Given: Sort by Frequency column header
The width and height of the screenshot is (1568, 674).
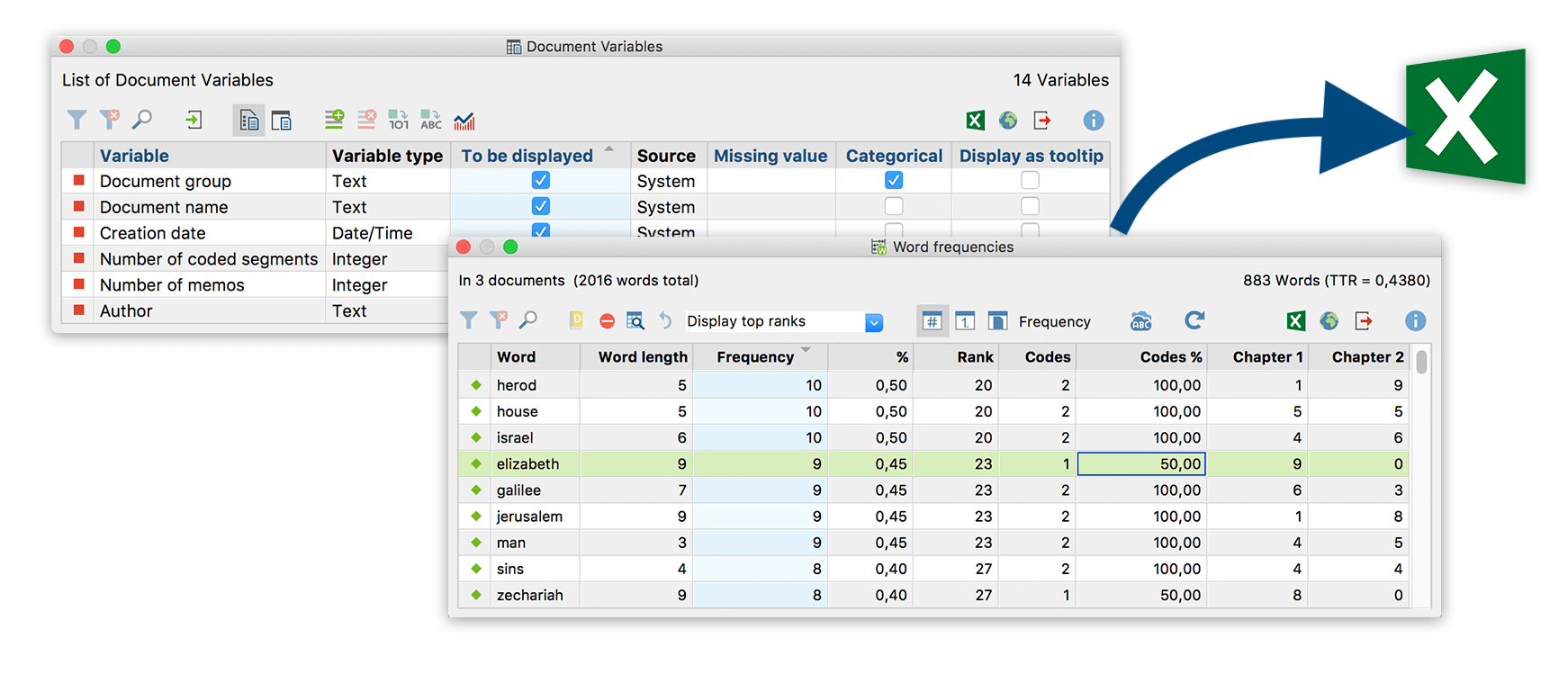Looking at the screenshot, I should [755, 357].
